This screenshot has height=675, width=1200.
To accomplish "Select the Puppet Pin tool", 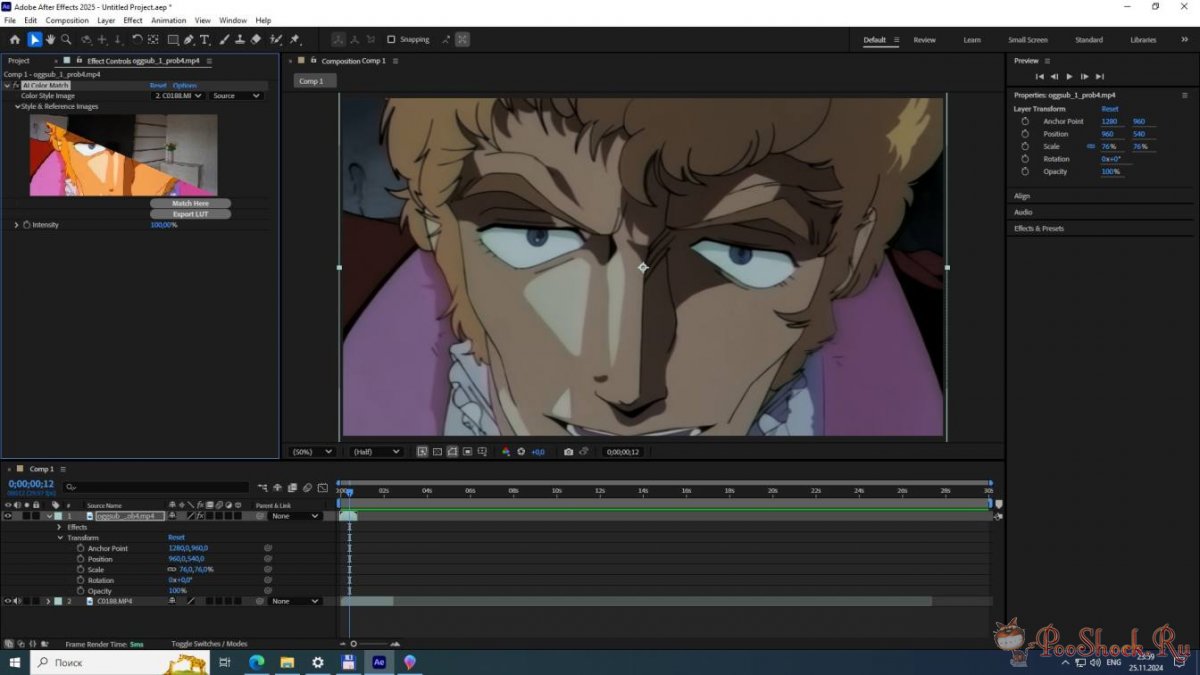I will click(x=295, y=40).
